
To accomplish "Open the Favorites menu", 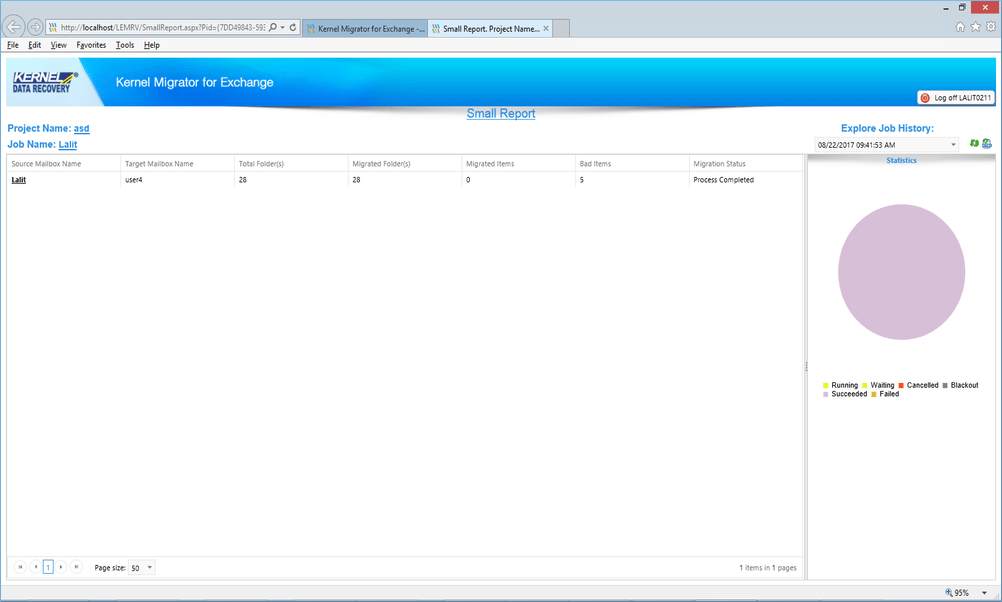I will coord(91,45).
